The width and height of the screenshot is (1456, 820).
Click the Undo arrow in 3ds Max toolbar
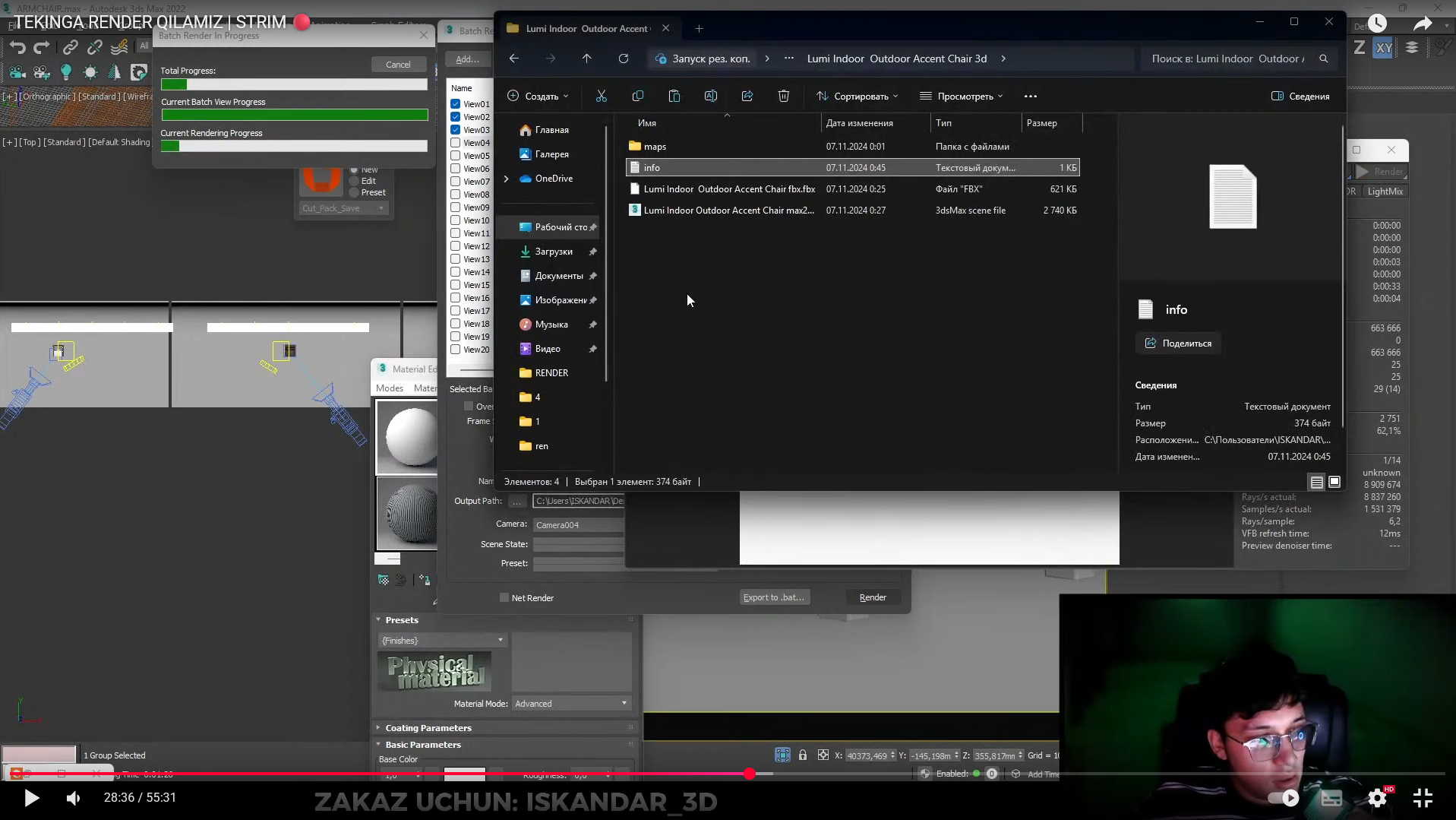click(17, 47)
